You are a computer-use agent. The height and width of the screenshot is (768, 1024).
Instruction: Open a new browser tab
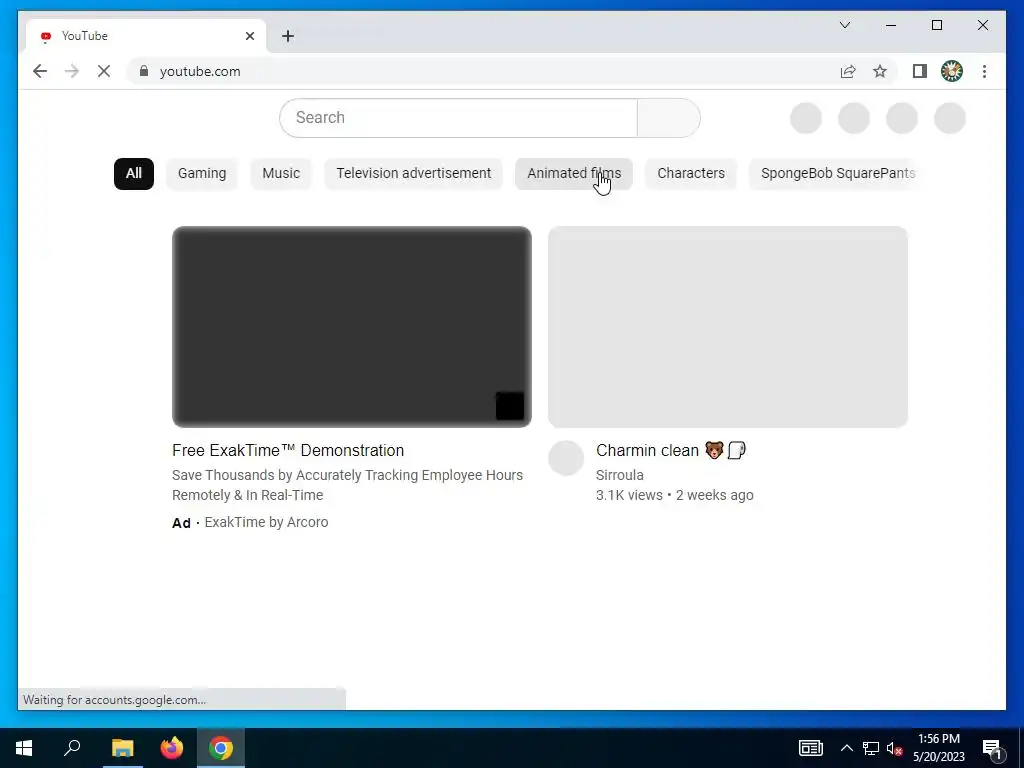click(x=288, y=36)
